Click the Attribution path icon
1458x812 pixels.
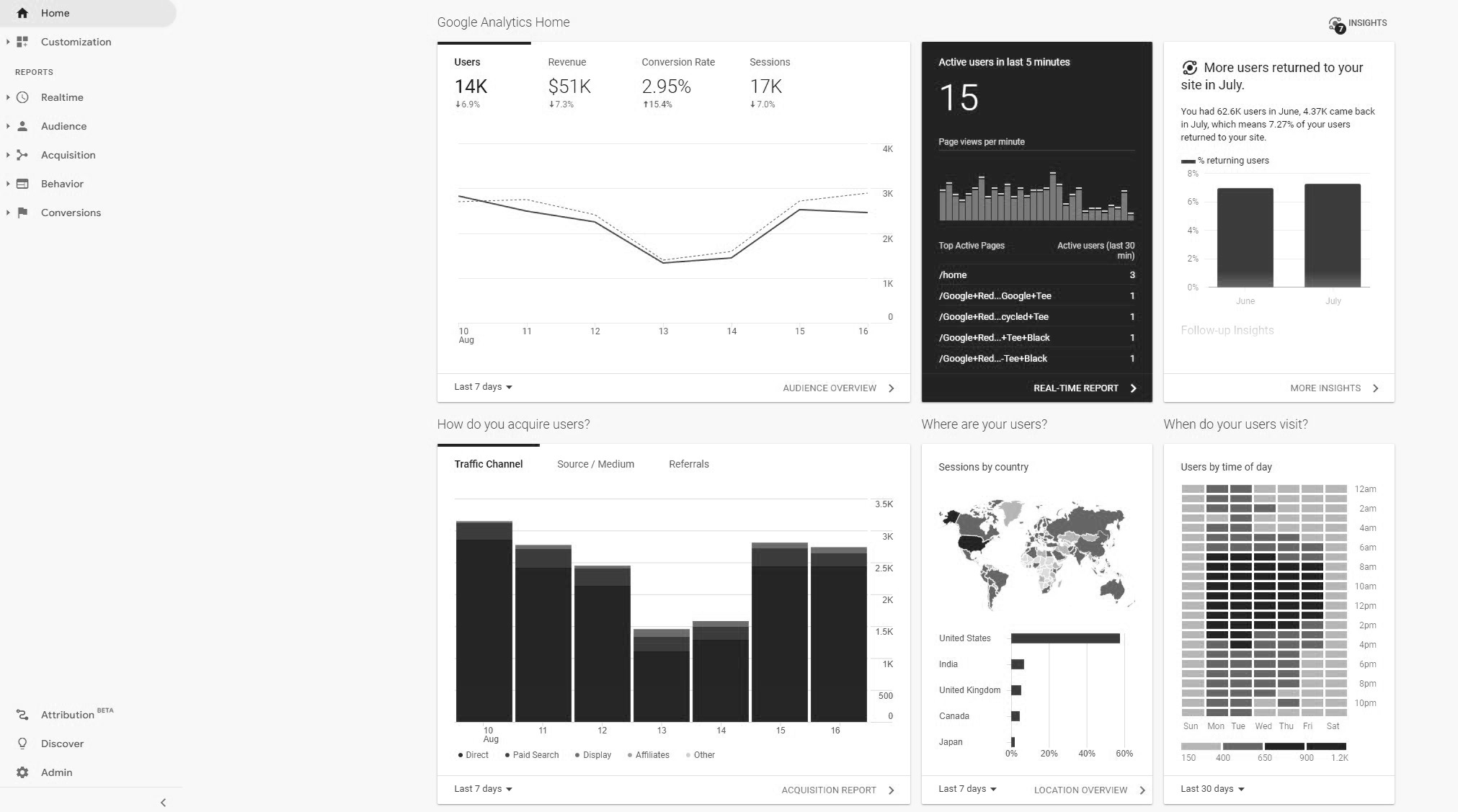22,715
